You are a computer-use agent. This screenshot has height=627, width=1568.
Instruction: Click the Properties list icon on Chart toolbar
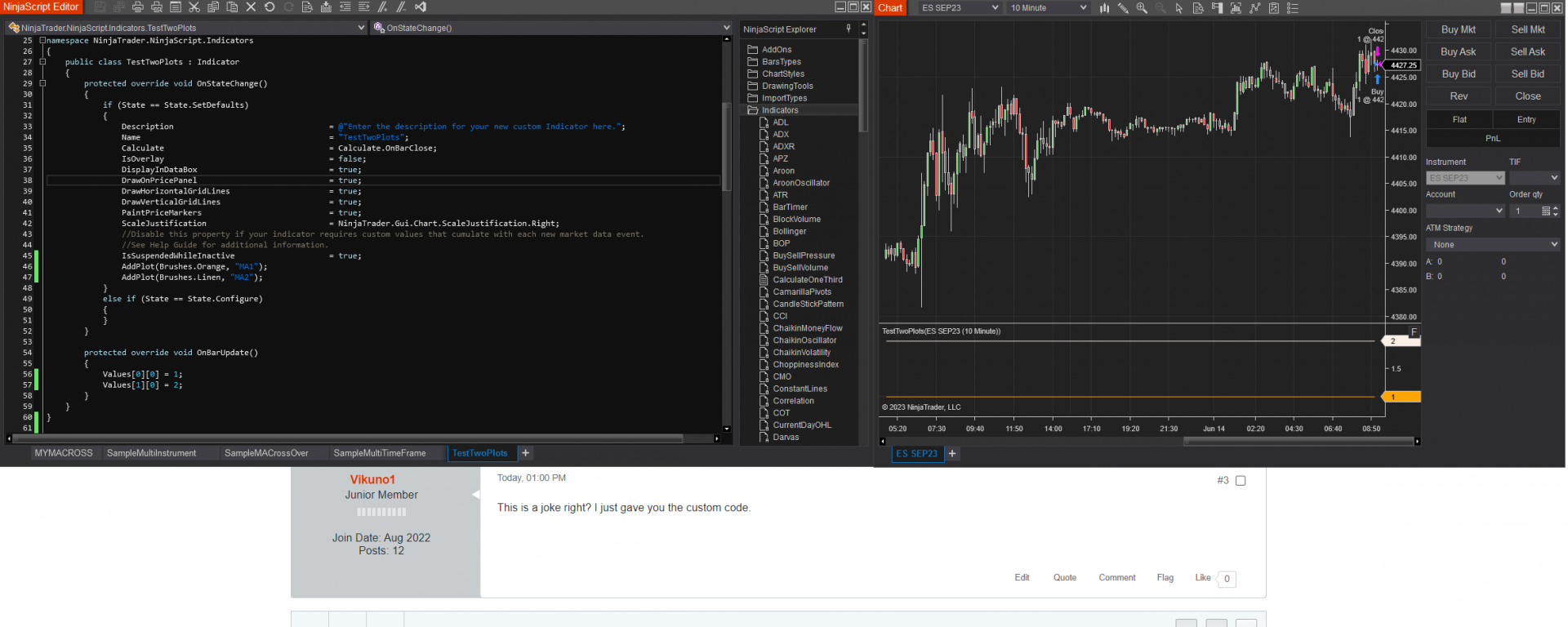(1293, 8)
